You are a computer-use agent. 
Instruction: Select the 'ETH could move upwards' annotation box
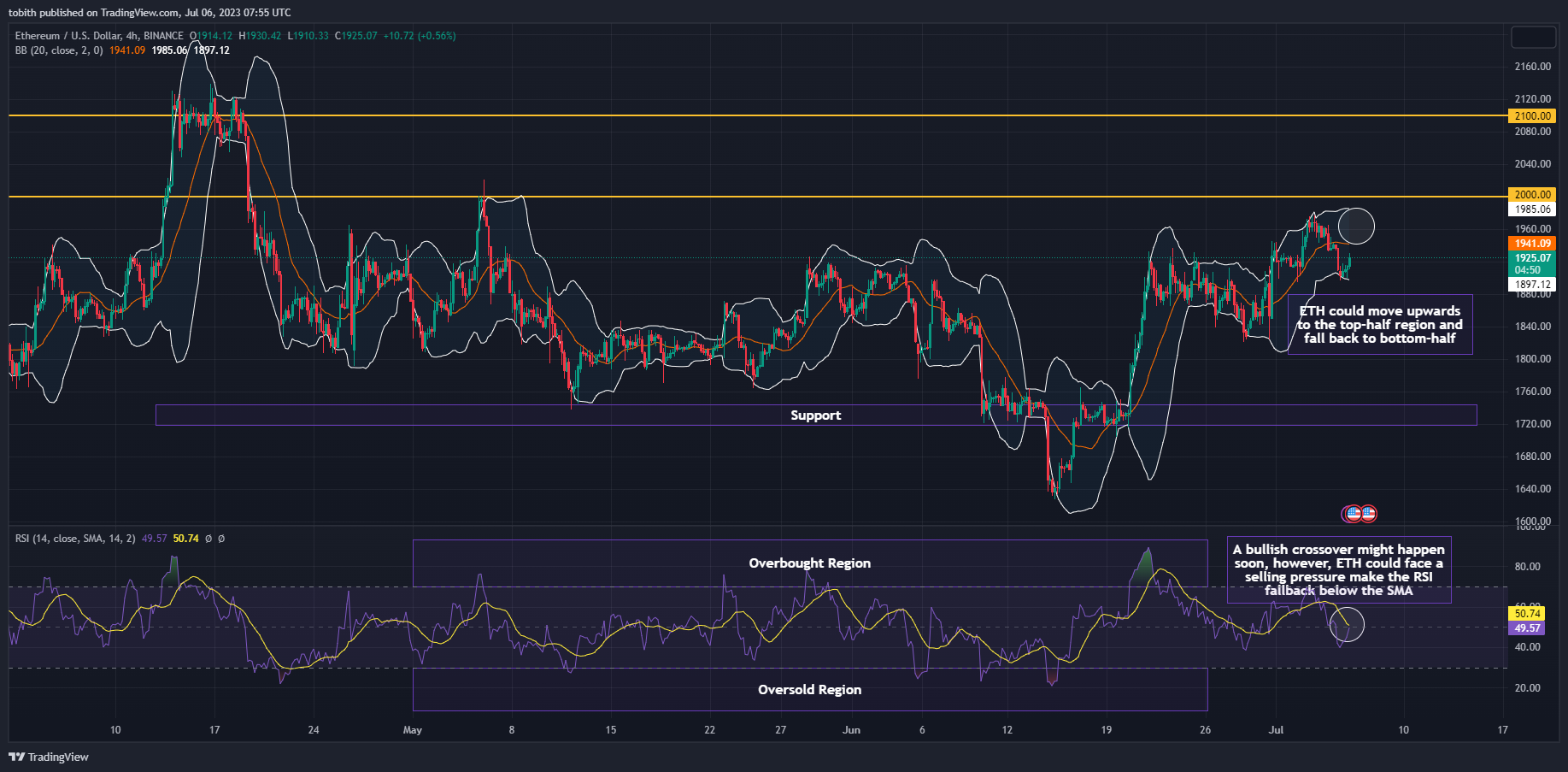[x=1380, y=325]
